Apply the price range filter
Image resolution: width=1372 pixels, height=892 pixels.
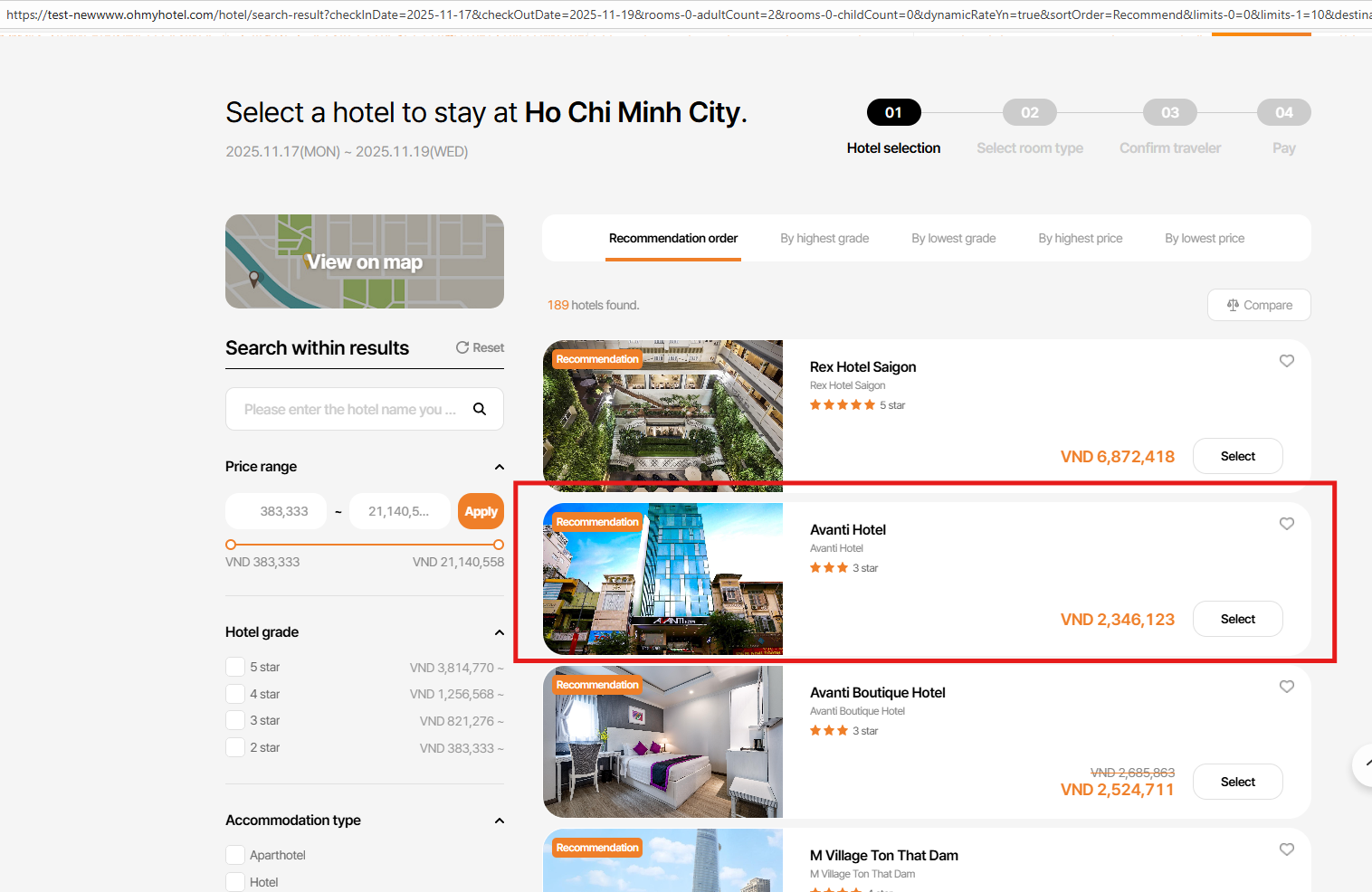pos(481,511)
